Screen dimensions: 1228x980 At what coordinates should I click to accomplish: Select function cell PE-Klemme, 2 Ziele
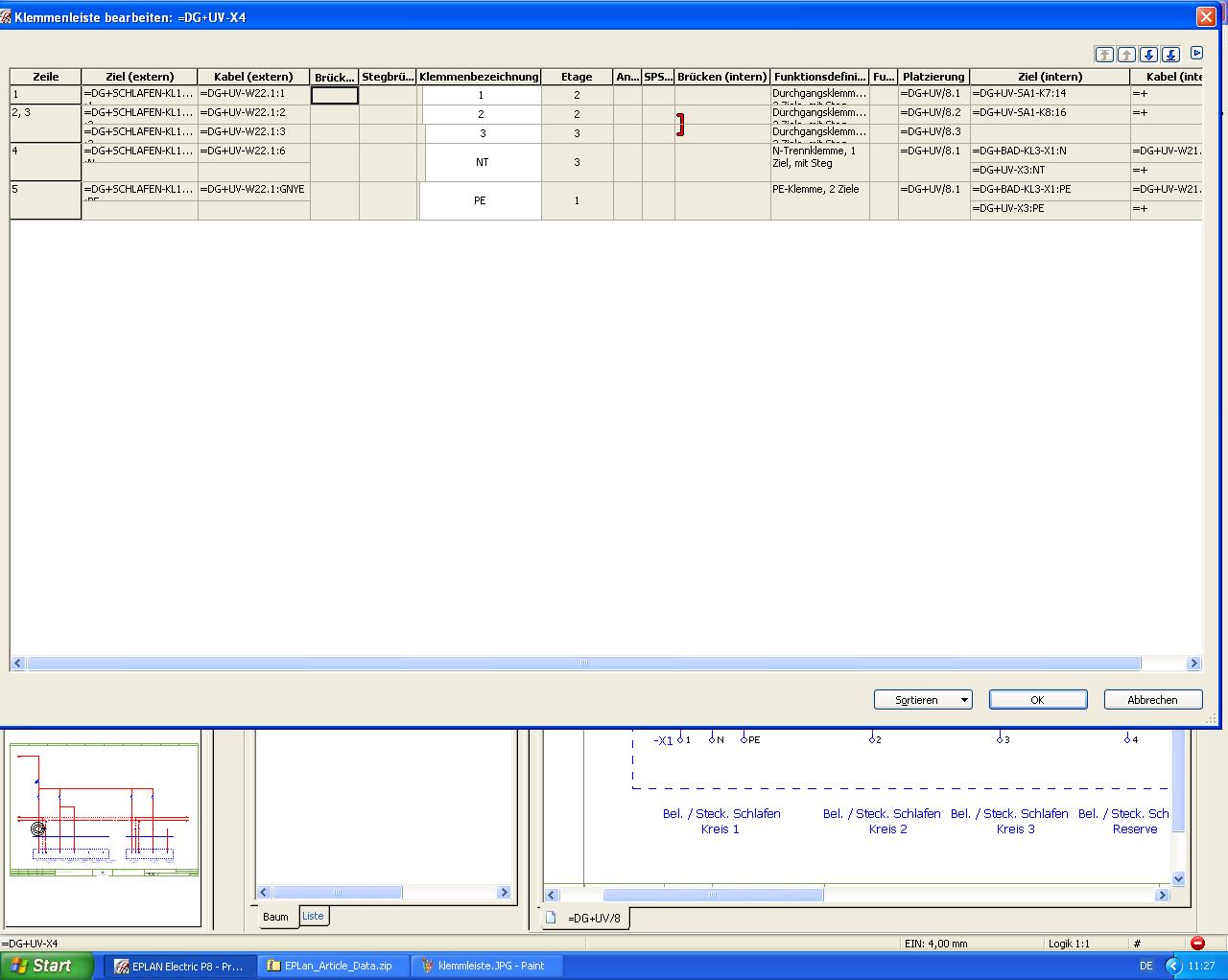point(820,200)
